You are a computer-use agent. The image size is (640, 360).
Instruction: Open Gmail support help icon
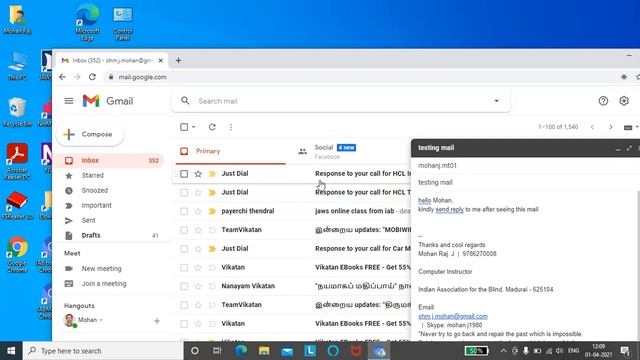pos(603,101)
